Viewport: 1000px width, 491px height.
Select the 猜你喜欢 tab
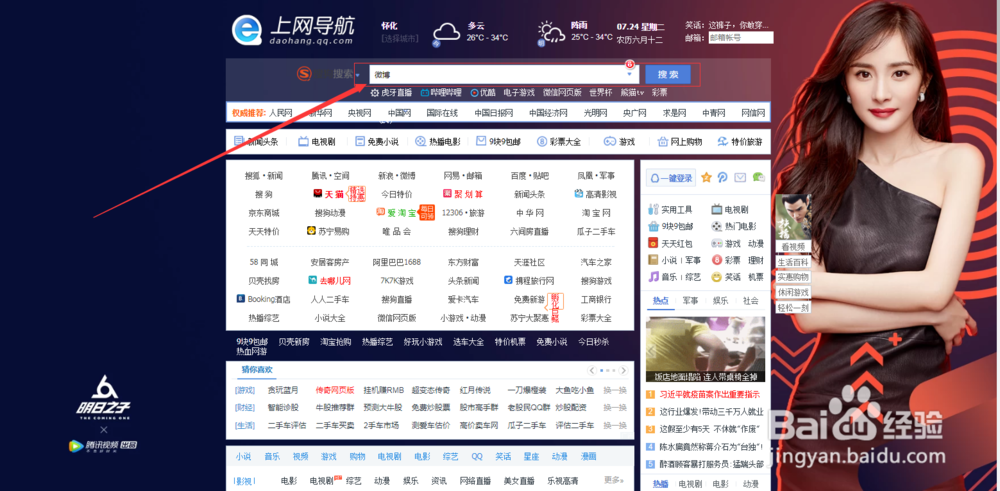(x=256, y=370)
